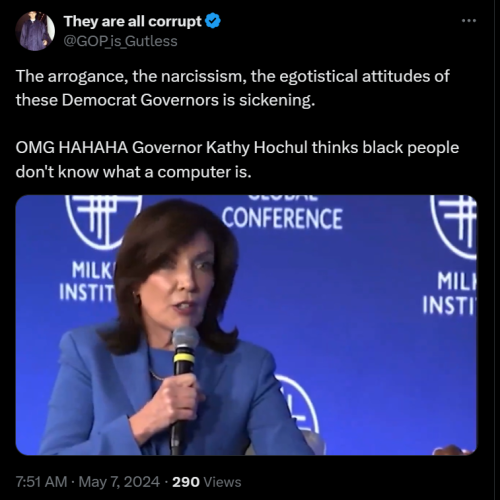Click the left 'MILK INSTIT' text in video
The width and height of the screenshot is (500, 500).
(x=87, y=281)
